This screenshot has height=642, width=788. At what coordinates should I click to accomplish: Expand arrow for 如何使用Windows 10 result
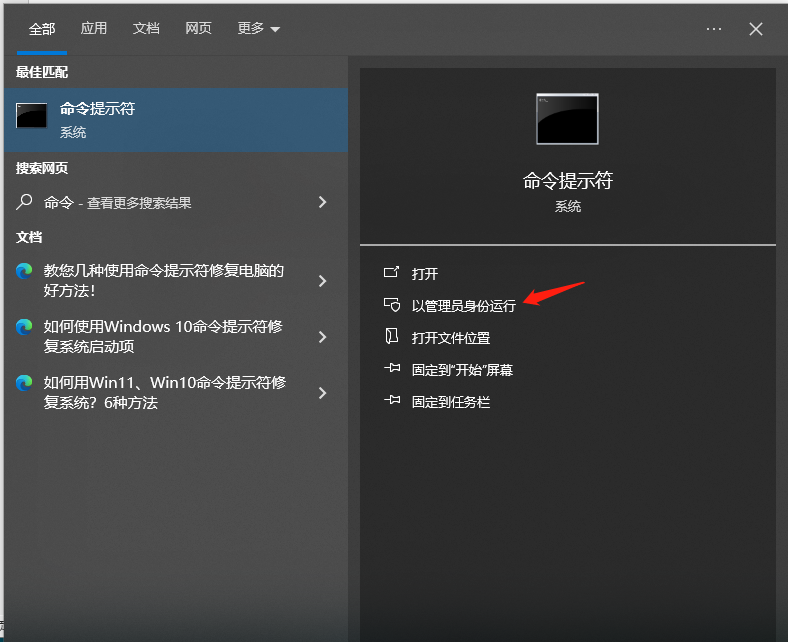[323, 337]
